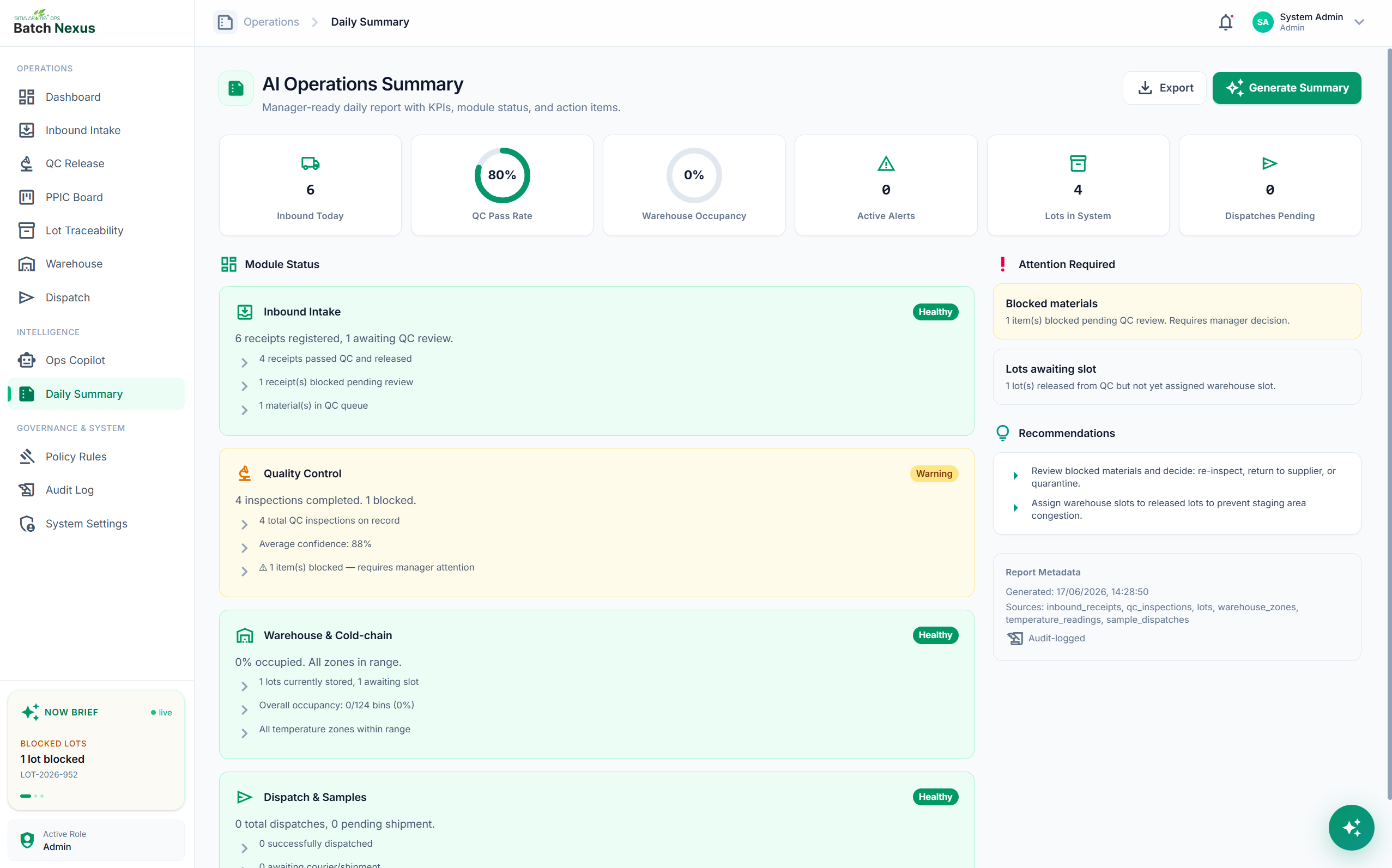Open the System Admin account dropdown arrow

[x=1359, y=22]
